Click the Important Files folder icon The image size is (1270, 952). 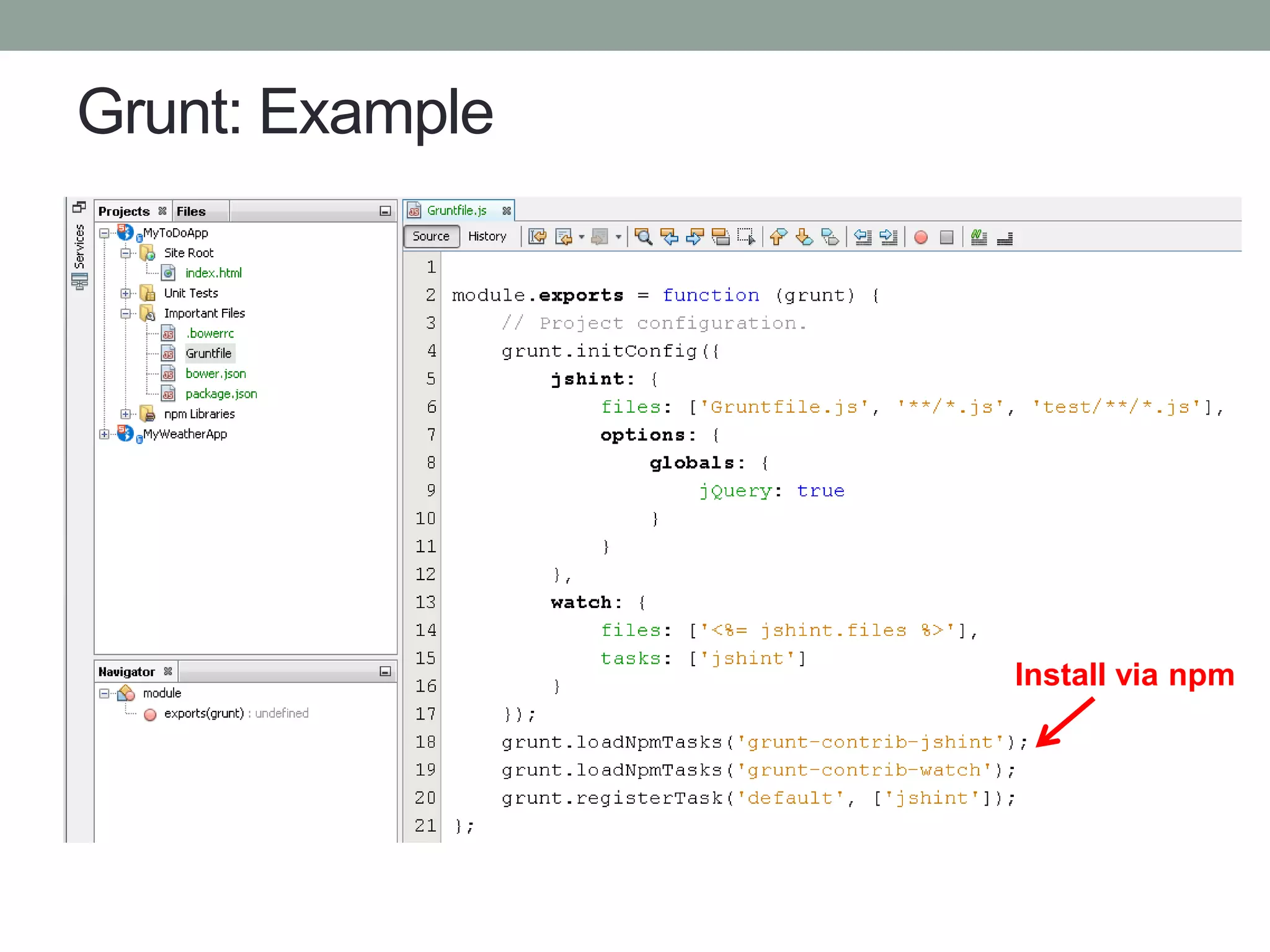pos(148,314)
